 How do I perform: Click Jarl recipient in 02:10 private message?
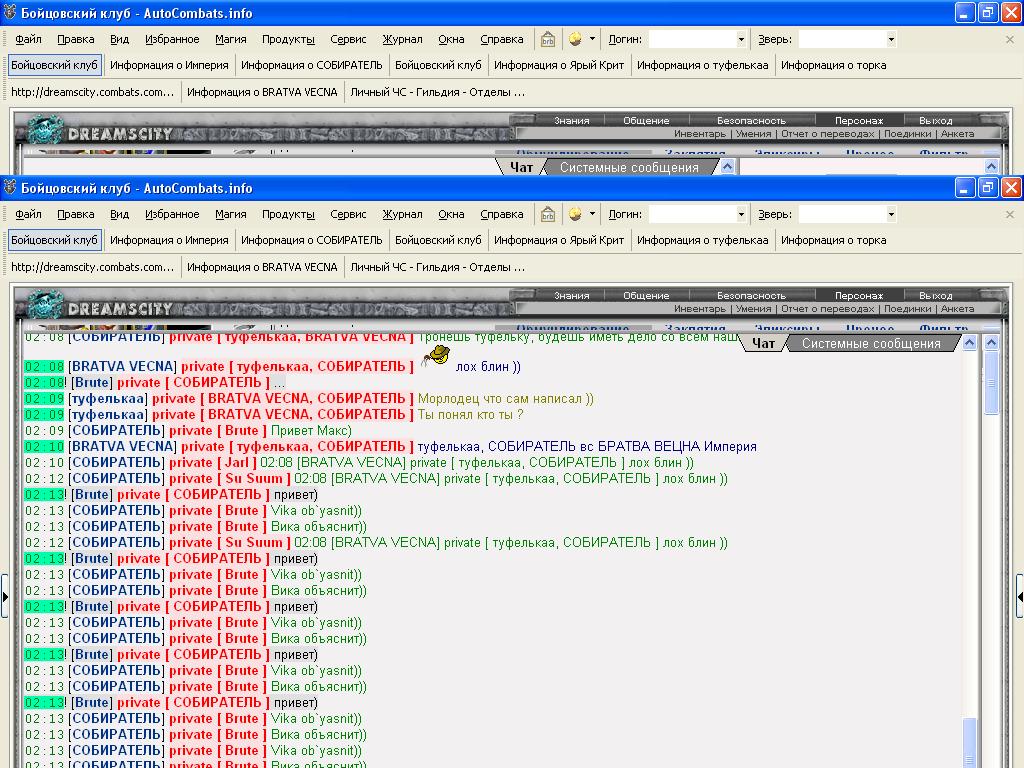[x=237, y=462]
